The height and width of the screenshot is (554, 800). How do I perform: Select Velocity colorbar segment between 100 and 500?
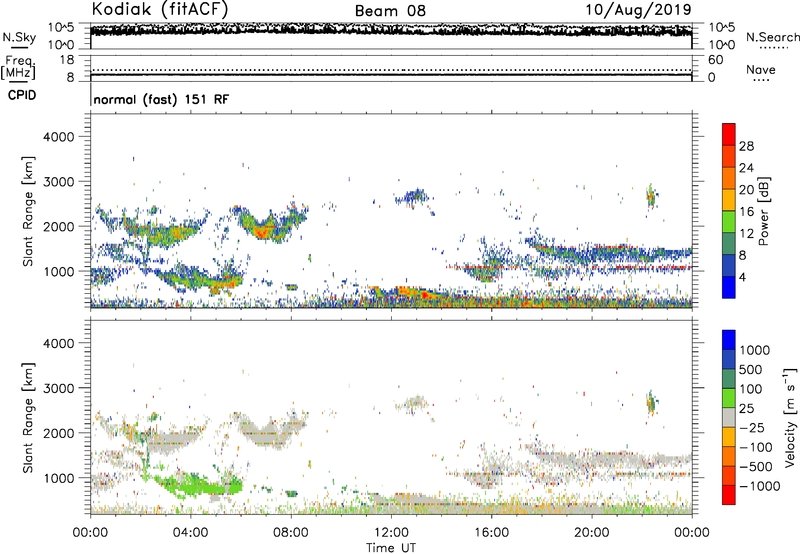pyautogui.click(x=729, y=378)
